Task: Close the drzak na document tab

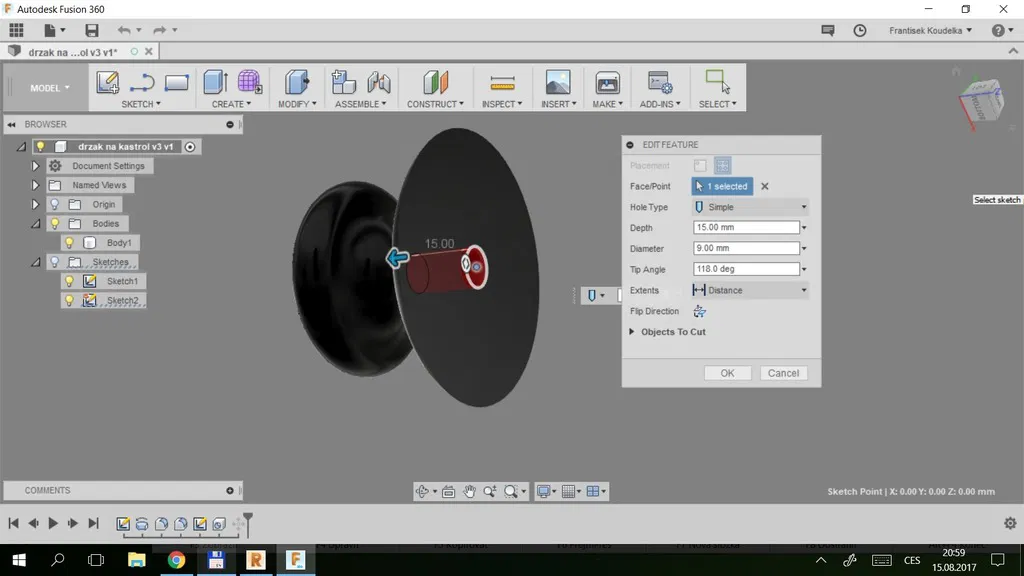Action: click(149, 52)
